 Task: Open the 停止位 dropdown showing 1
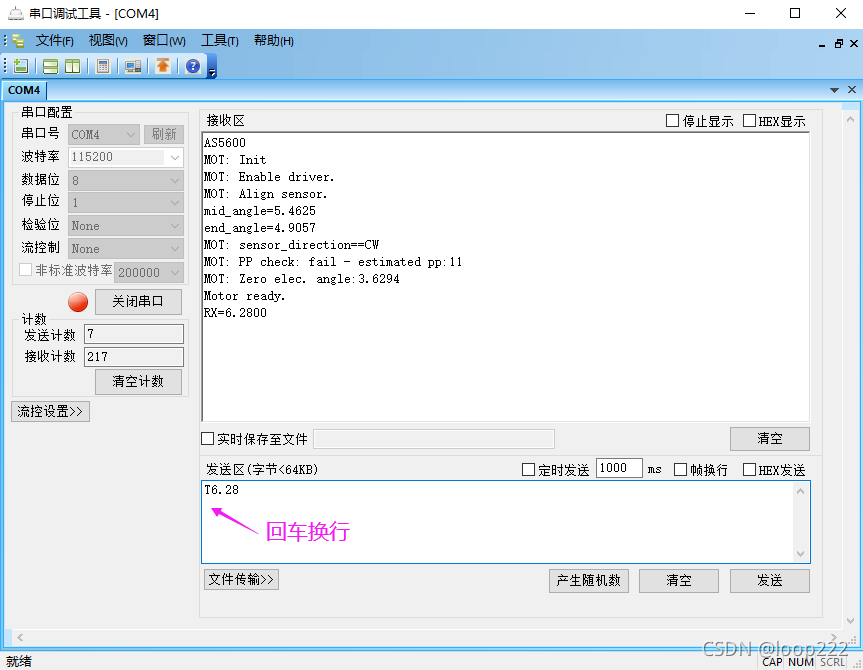click(126, 203)
